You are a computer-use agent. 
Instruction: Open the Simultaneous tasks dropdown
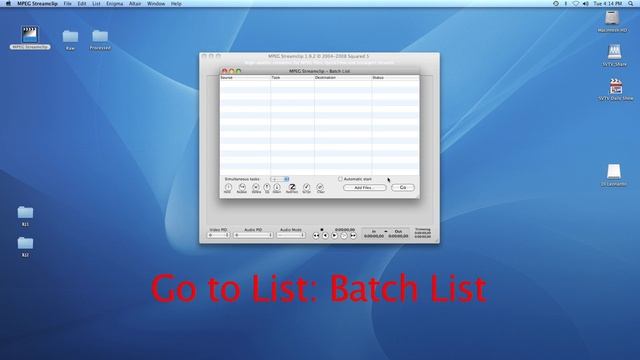[280, 179]
